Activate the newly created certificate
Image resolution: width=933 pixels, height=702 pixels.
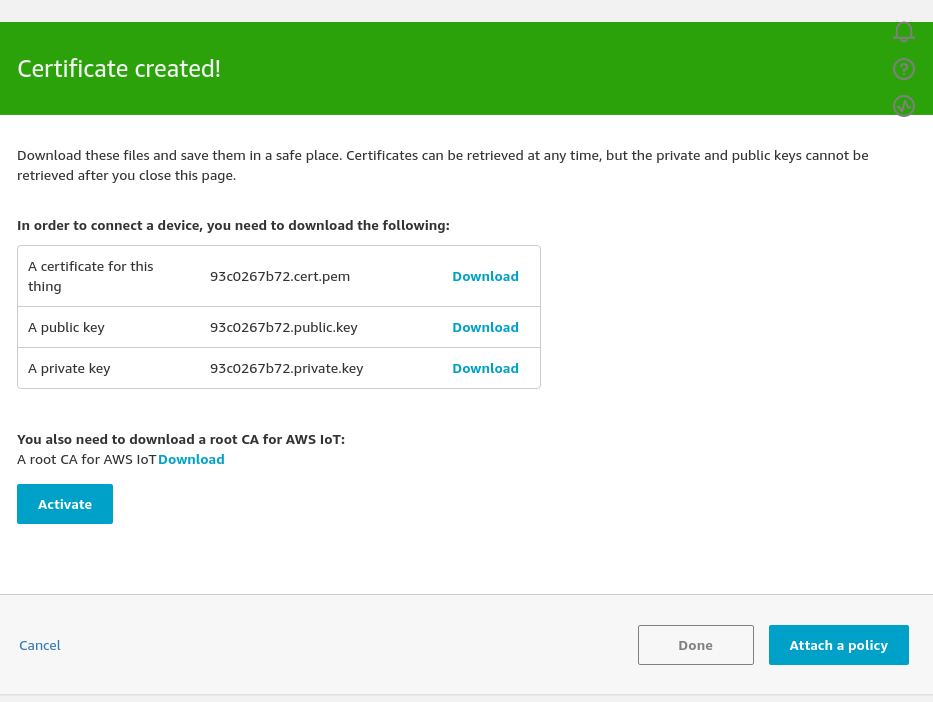coord(65,504)
